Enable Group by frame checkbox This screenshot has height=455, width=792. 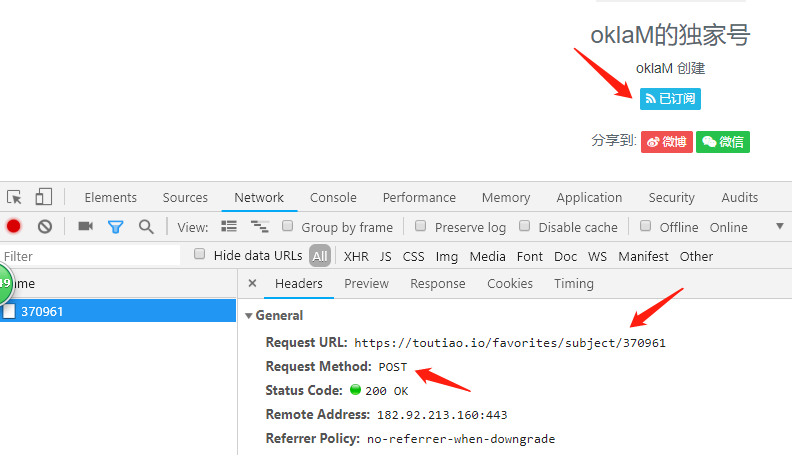click(287, 226)
